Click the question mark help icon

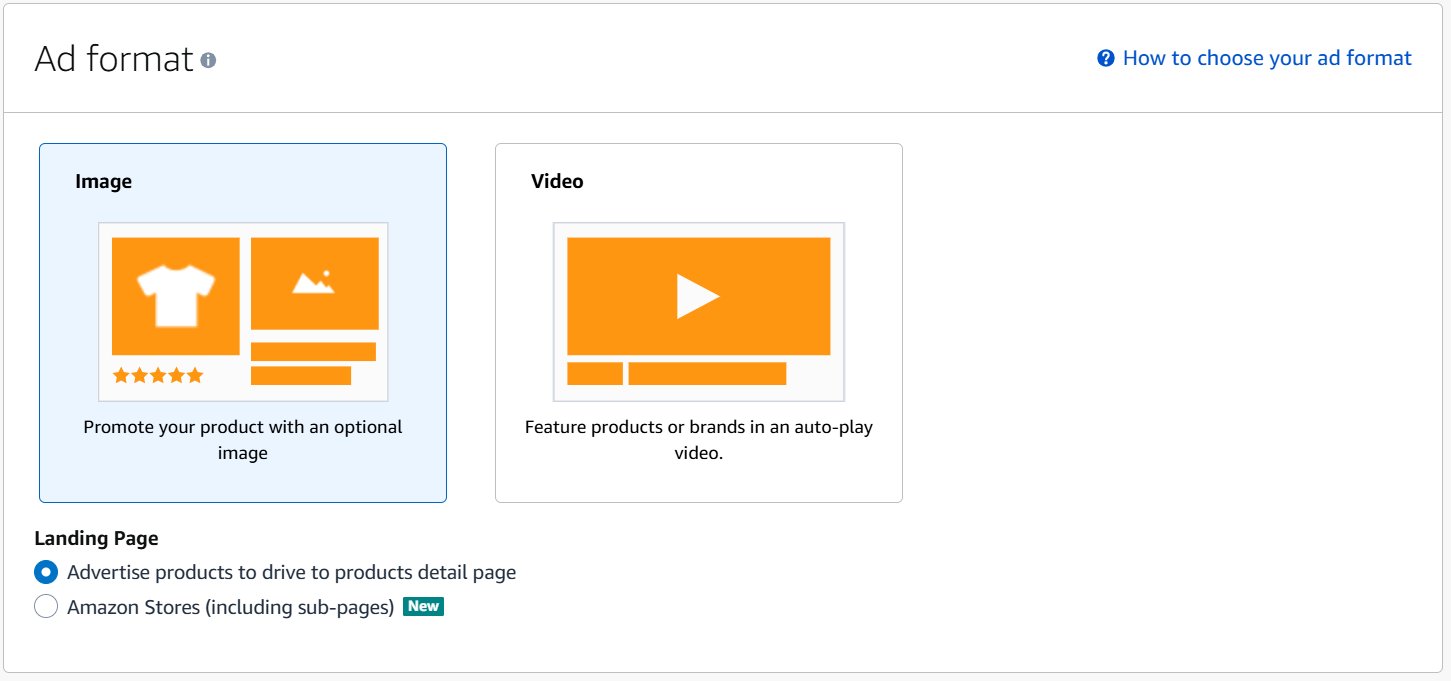click(x=1105, y=58)
